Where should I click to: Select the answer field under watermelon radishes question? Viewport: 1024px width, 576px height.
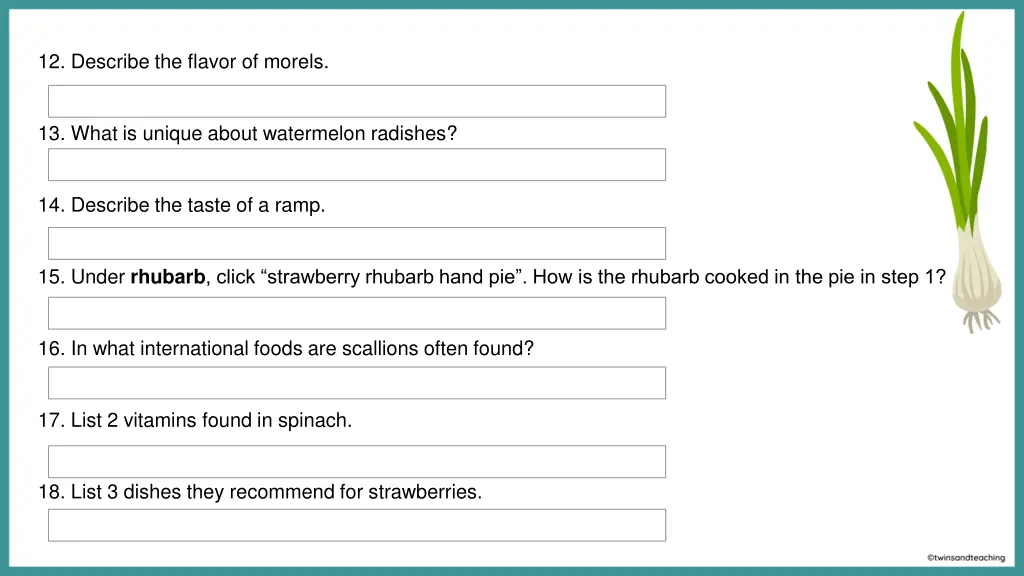pyautogui.click(x=357, y=165)
